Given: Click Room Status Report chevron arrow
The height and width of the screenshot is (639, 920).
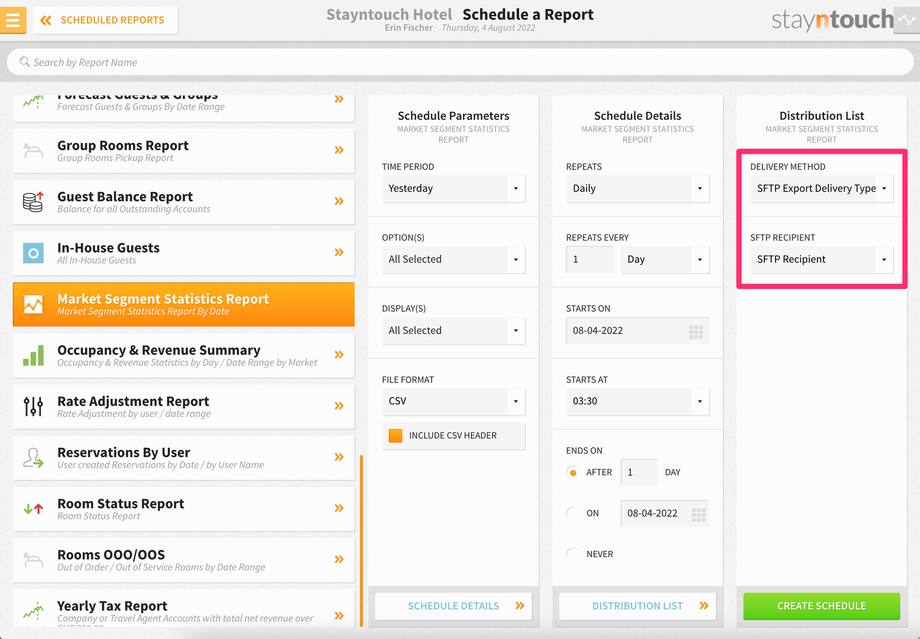Looking at the screenshot, I should (x=339, y=508).
